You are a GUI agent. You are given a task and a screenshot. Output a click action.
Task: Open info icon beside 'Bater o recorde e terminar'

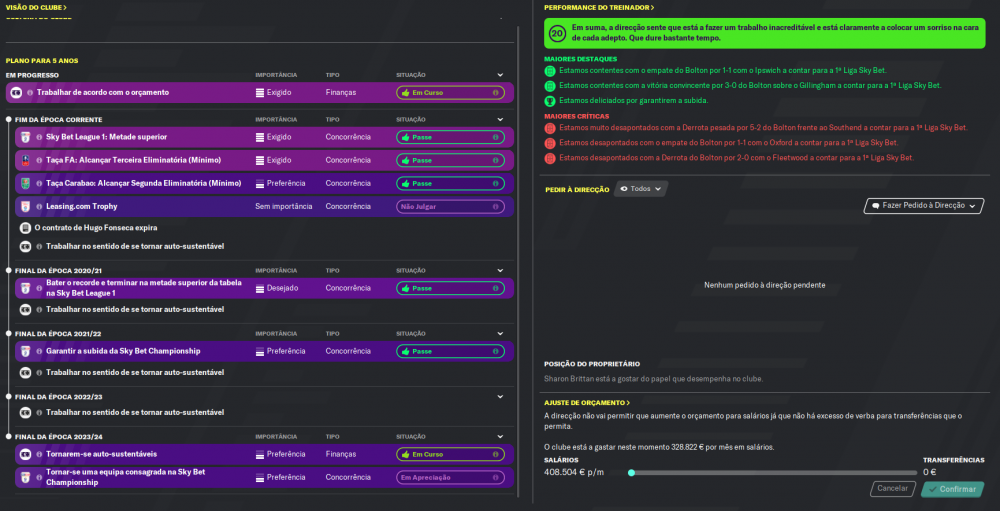39,288
